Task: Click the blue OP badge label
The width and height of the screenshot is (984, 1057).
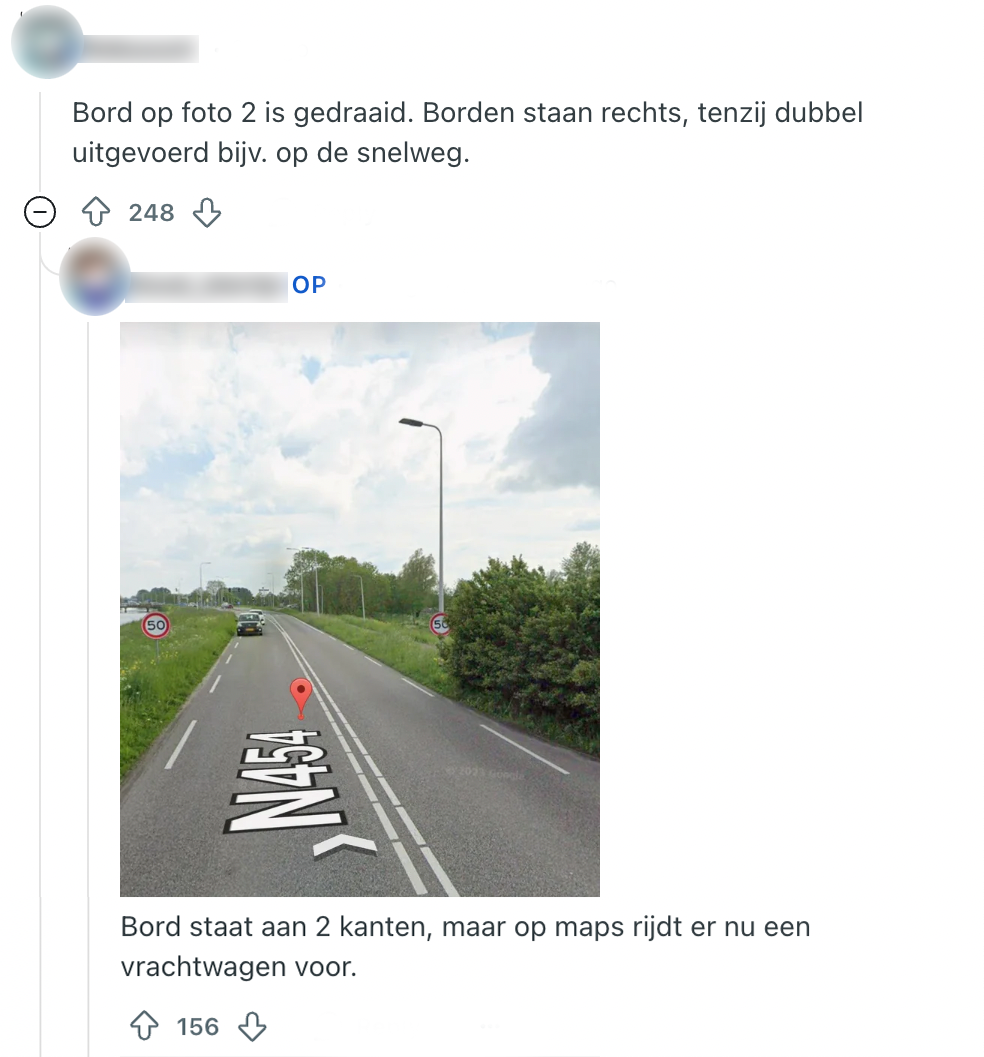Action: click(309, 285)
